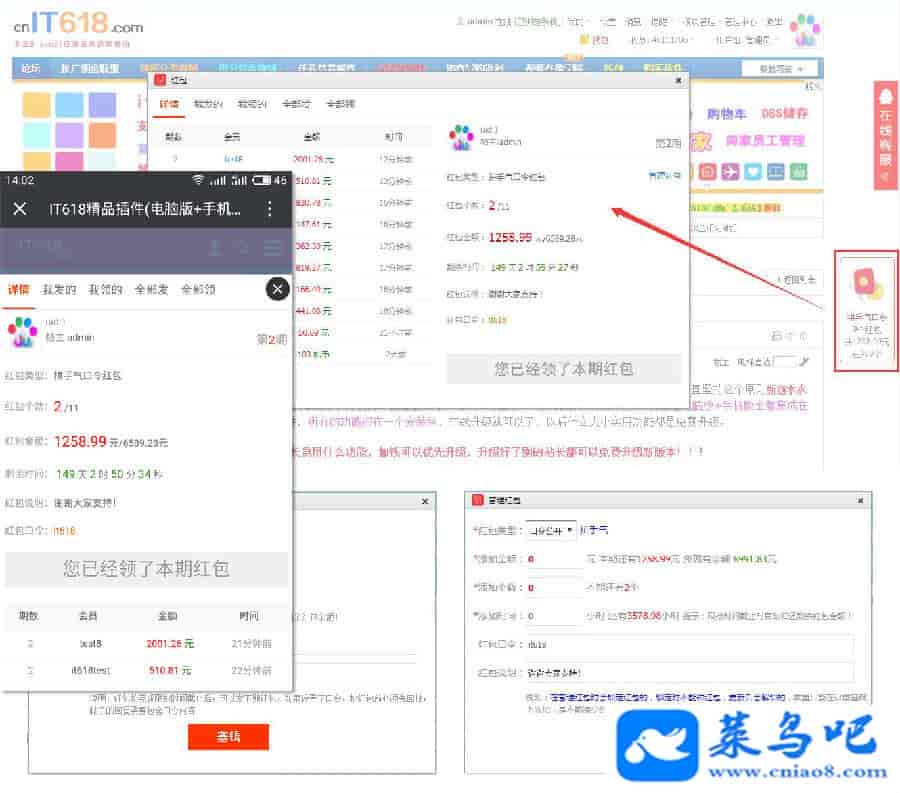Click the light blue color tile in first row
The image size is (900, 793).
point(69,106)
